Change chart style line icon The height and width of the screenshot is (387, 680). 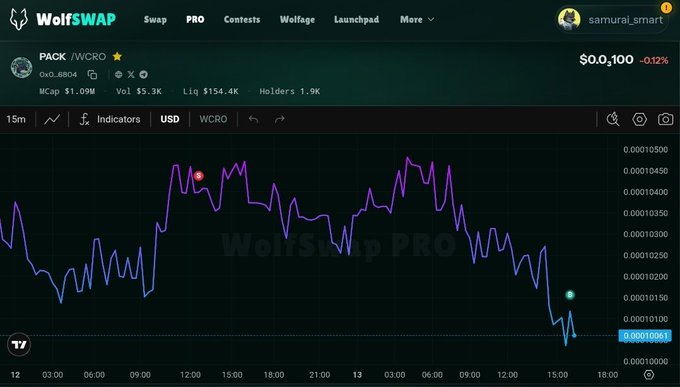[x=52, y=119]
